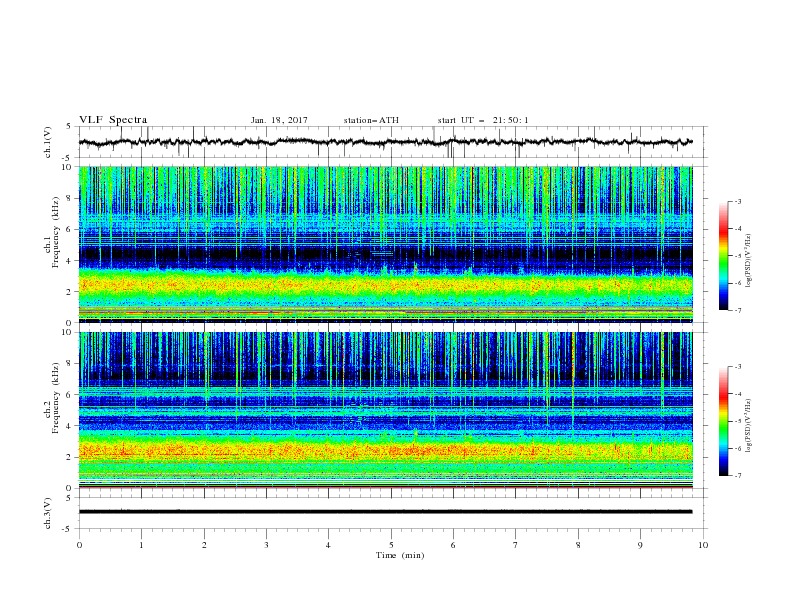Click the ch.1 Frequency (kHz) axis label
The height and width of the screenshot is (612, 792).
click(52, 231)
